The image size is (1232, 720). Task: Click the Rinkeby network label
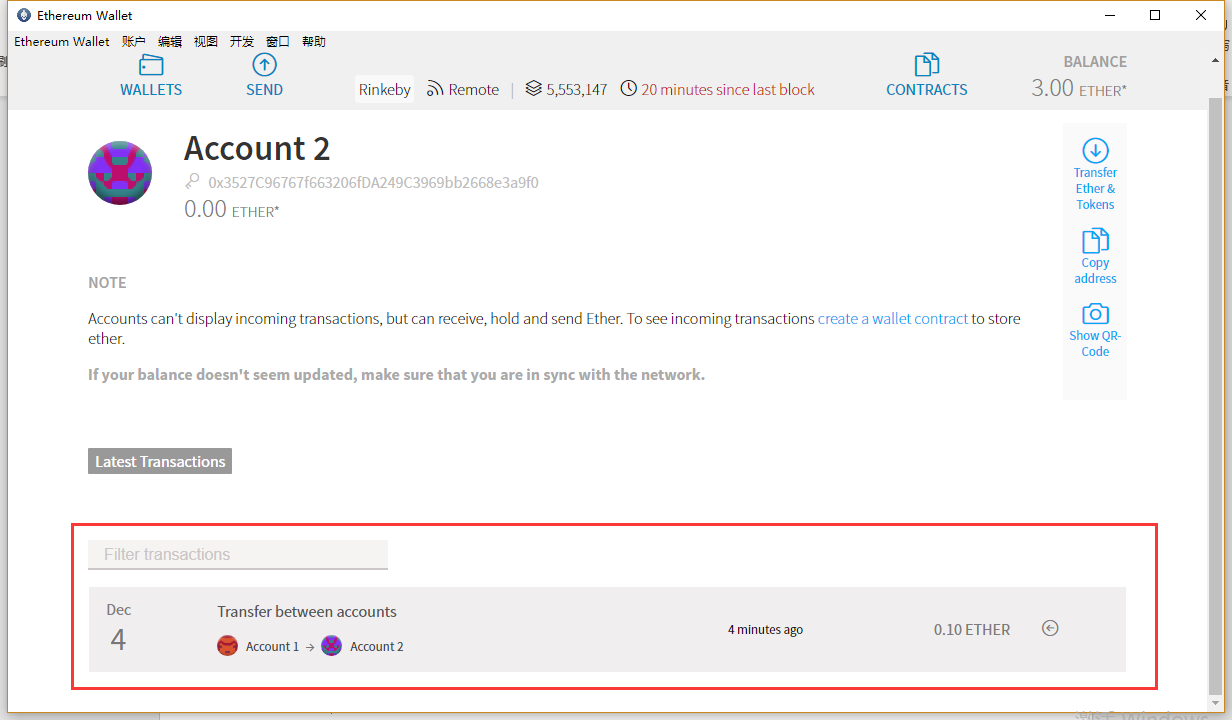(385, 89)
